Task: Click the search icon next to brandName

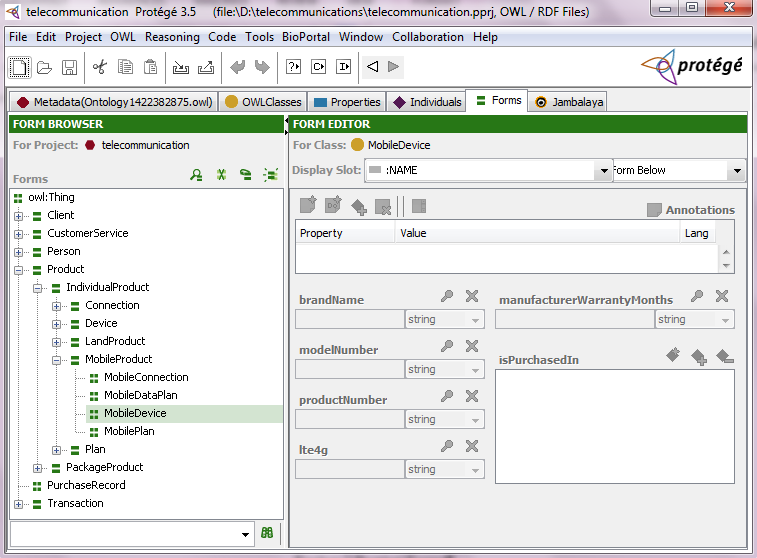Action: point(447,296)
